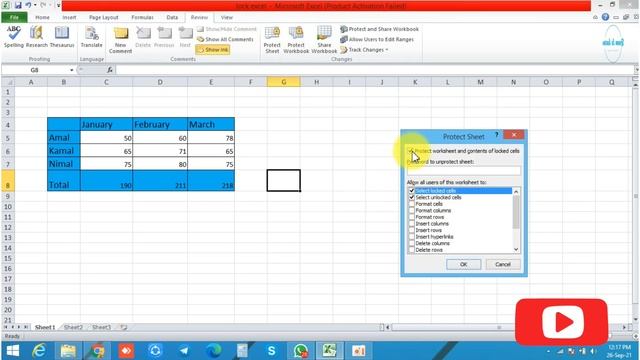Image resolution: width=640 pixels, height=360 pixels.
Task: Click the permissions list scroll down arrow
Action: 516,249
